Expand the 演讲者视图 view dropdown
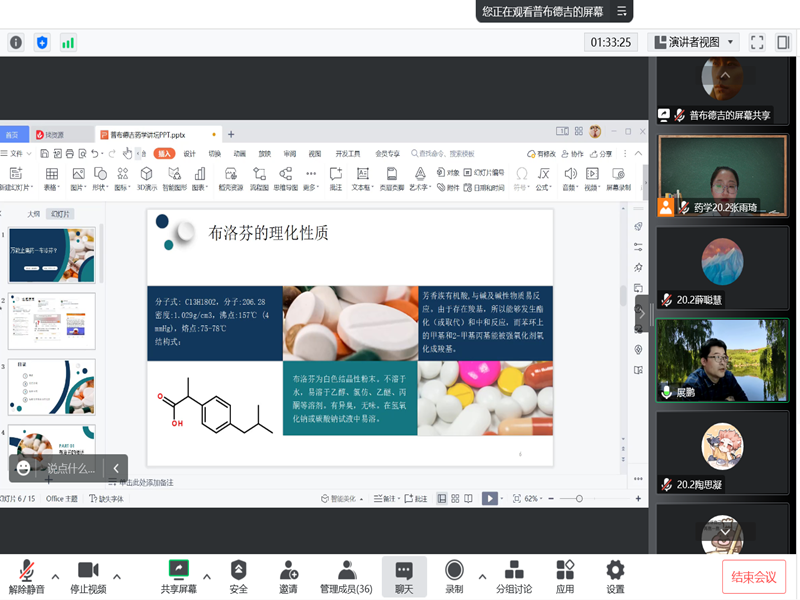This screenshot has height=600, width=800. click(732, 42)
